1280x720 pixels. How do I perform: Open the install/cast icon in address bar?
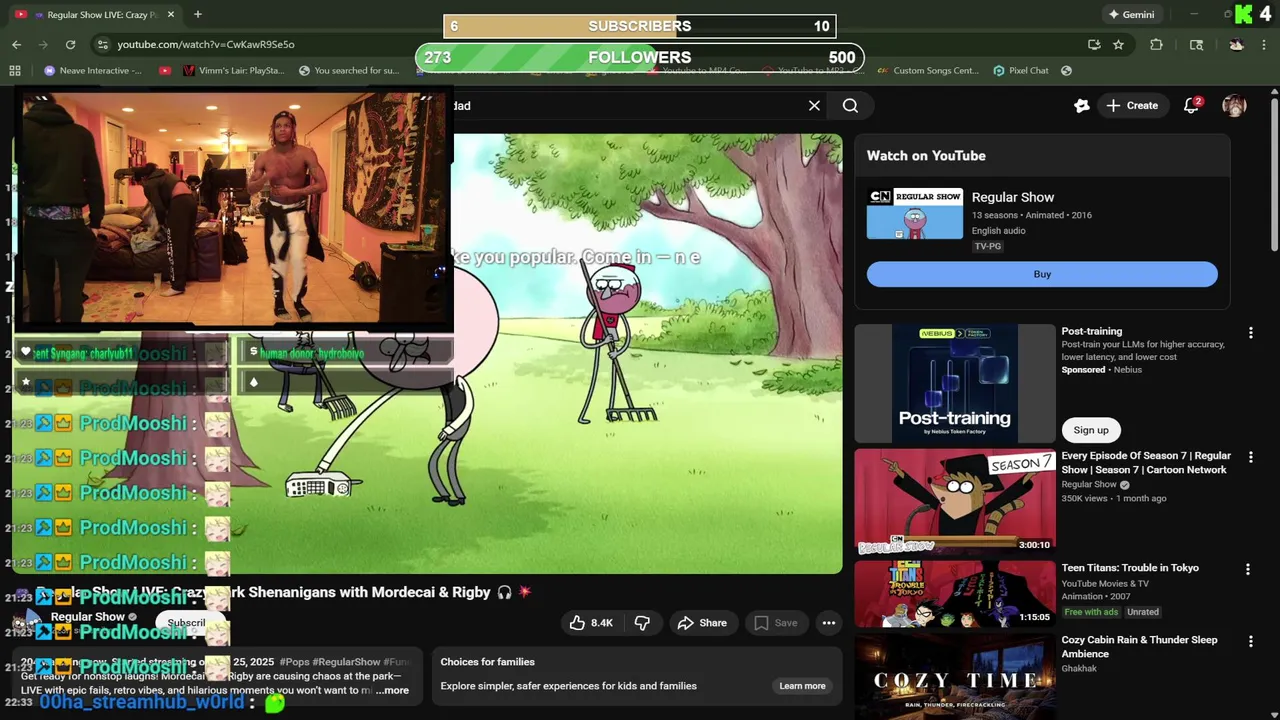1094,44
